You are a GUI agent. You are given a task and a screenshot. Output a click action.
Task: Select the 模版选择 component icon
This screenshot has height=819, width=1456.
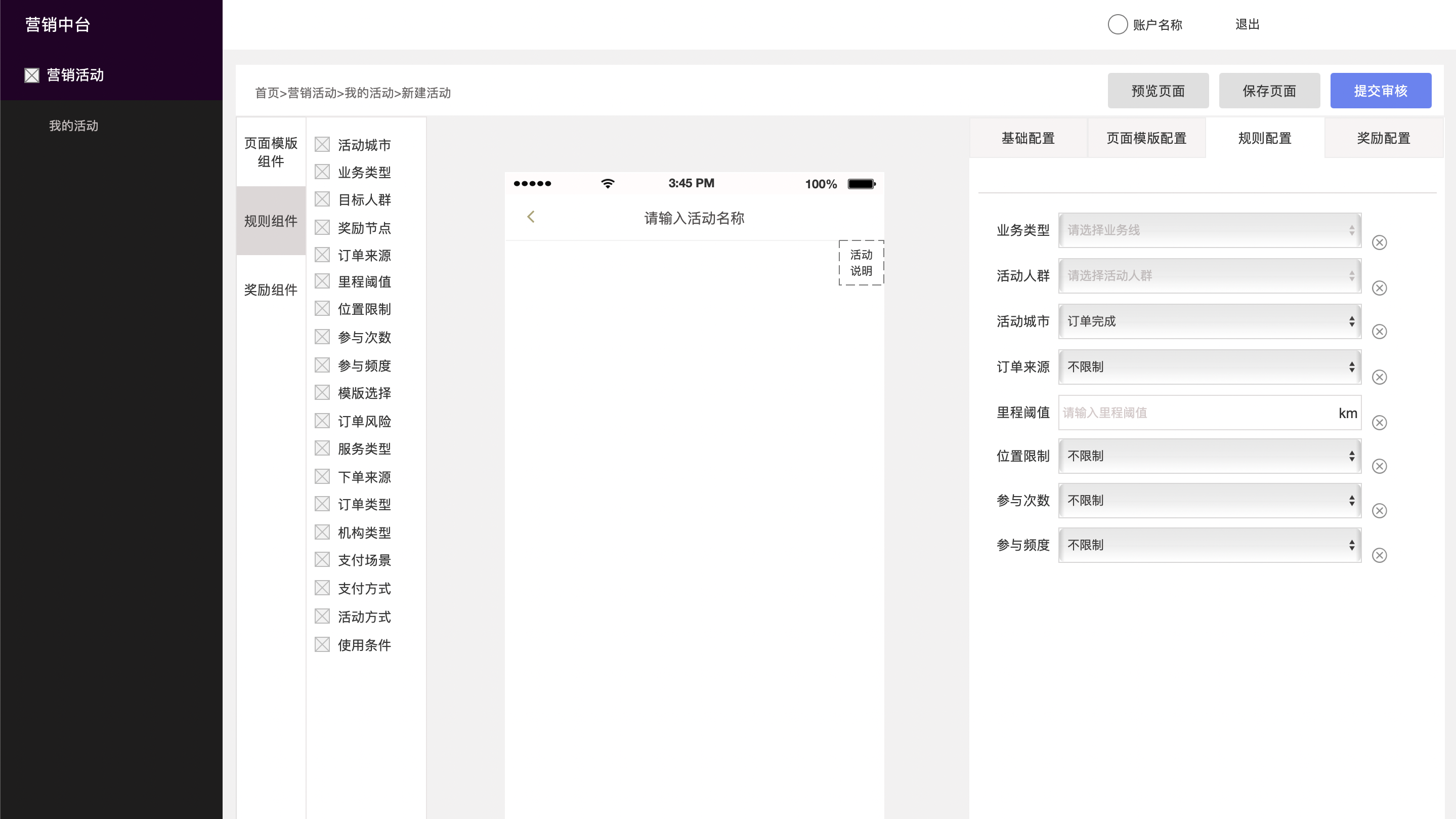coord(322,392)
